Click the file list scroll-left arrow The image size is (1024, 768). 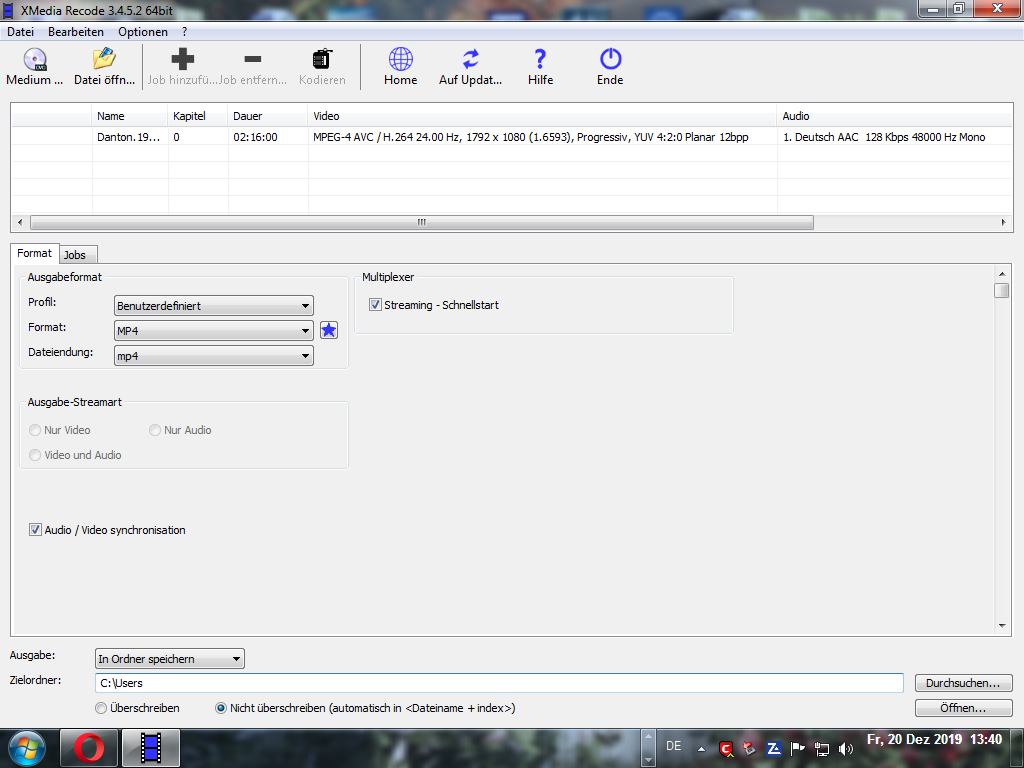coord(20,222)
